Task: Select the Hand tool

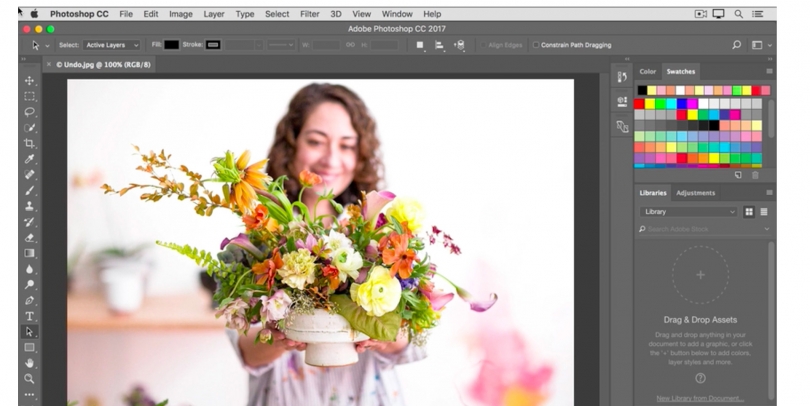Action: tap(29, 363)
